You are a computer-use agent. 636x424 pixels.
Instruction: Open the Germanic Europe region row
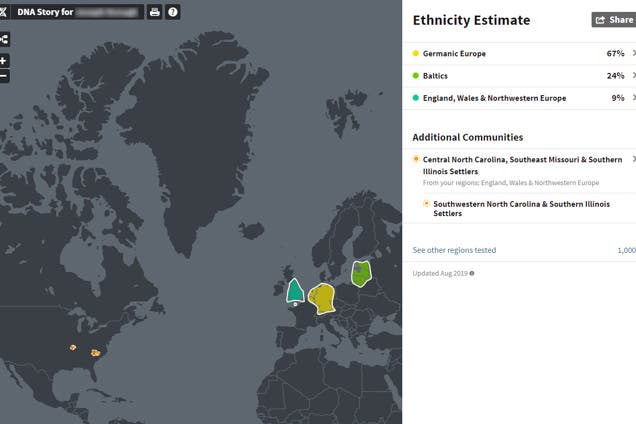coord(519,54)
